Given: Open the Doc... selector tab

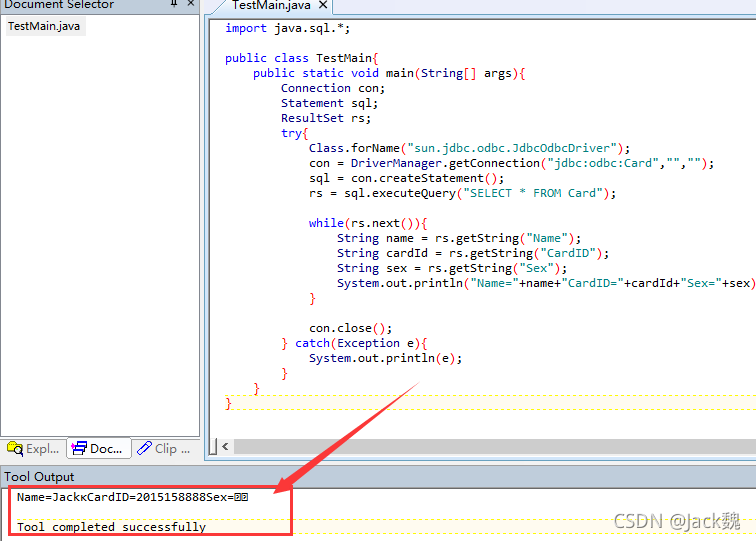Looking at the screenshot, I should (98, 448).
